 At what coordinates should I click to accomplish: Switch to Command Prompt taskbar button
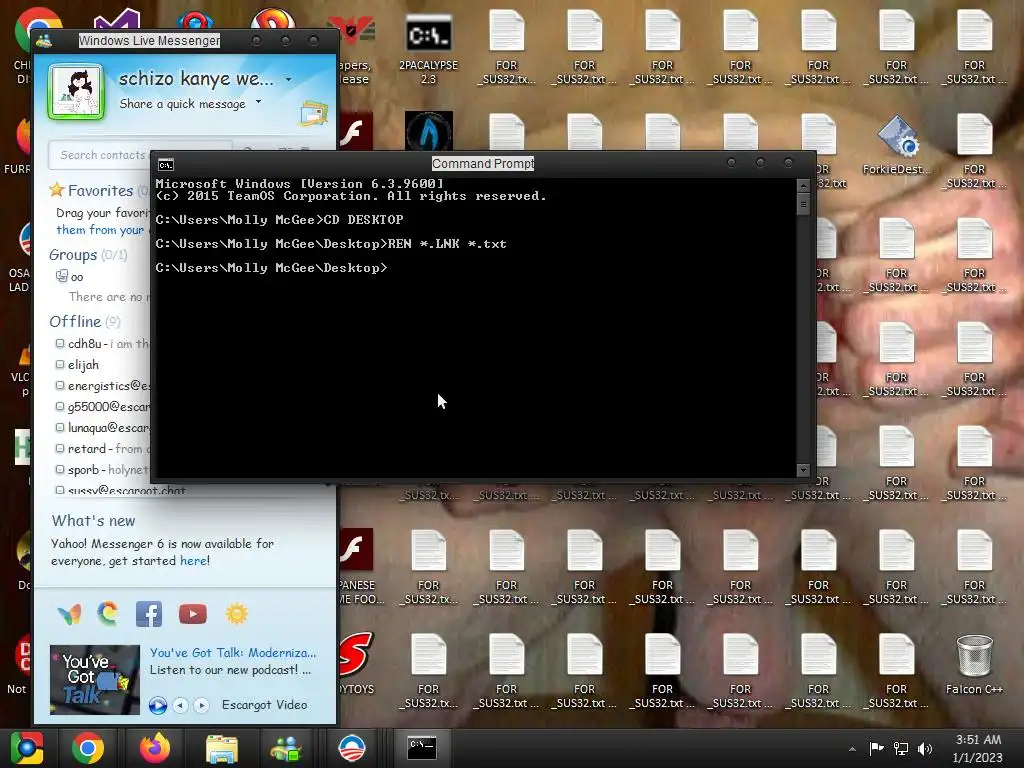click(x=422, y=748)
